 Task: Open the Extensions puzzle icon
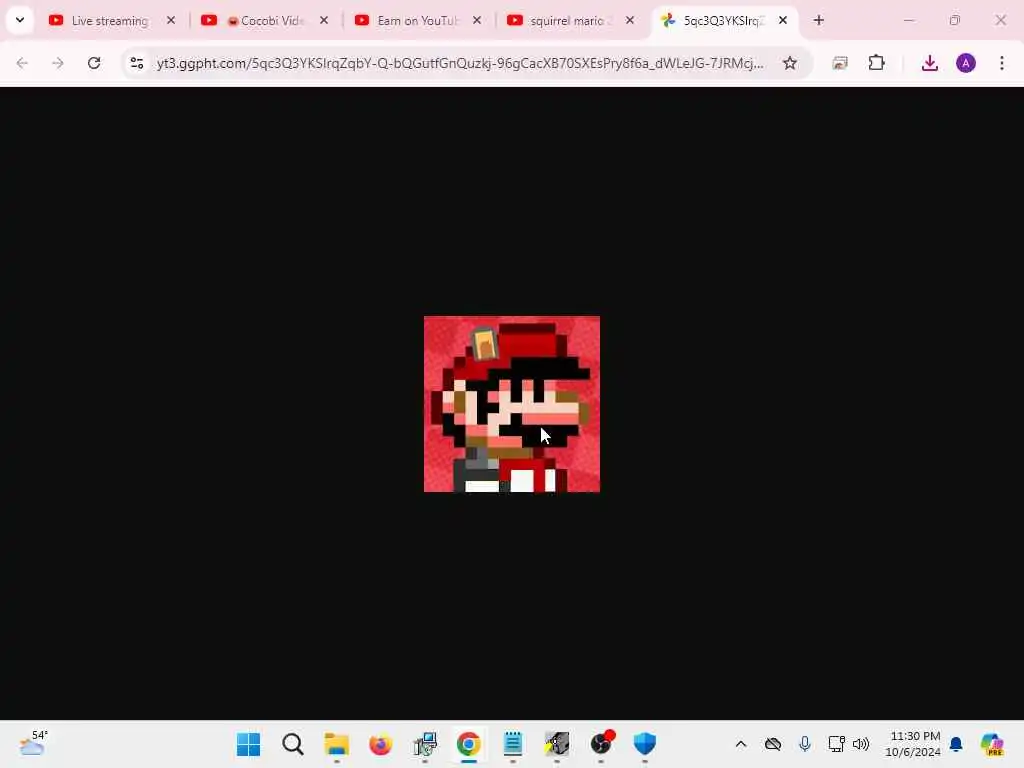coord(876,63)
